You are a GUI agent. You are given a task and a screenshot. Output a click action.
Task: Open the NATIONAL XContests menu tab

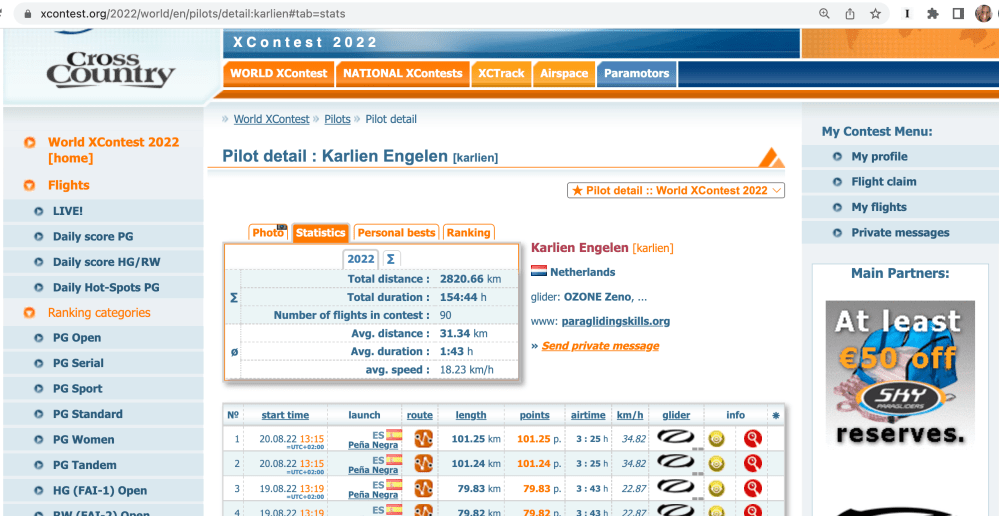403,73
